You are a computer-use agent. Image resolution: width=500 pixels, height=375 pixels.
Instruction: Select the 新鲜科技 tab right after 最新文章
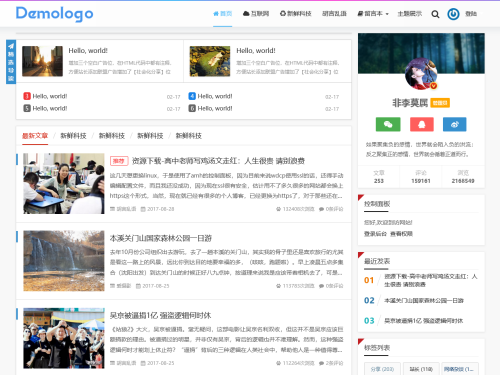pos(73,136)
